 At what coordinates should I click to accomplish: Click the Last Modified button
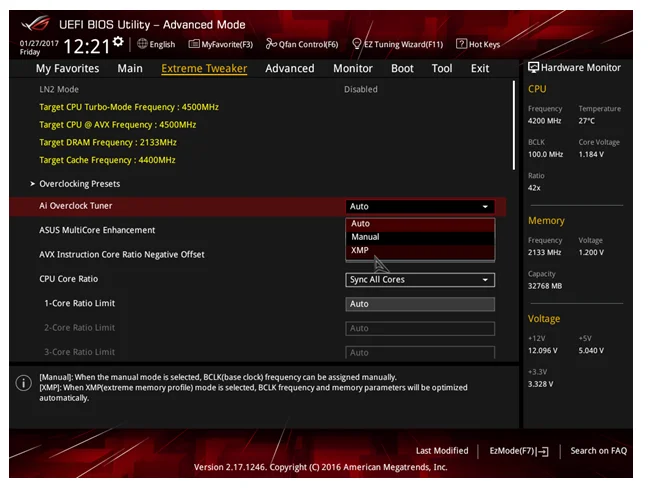point(441,451)
